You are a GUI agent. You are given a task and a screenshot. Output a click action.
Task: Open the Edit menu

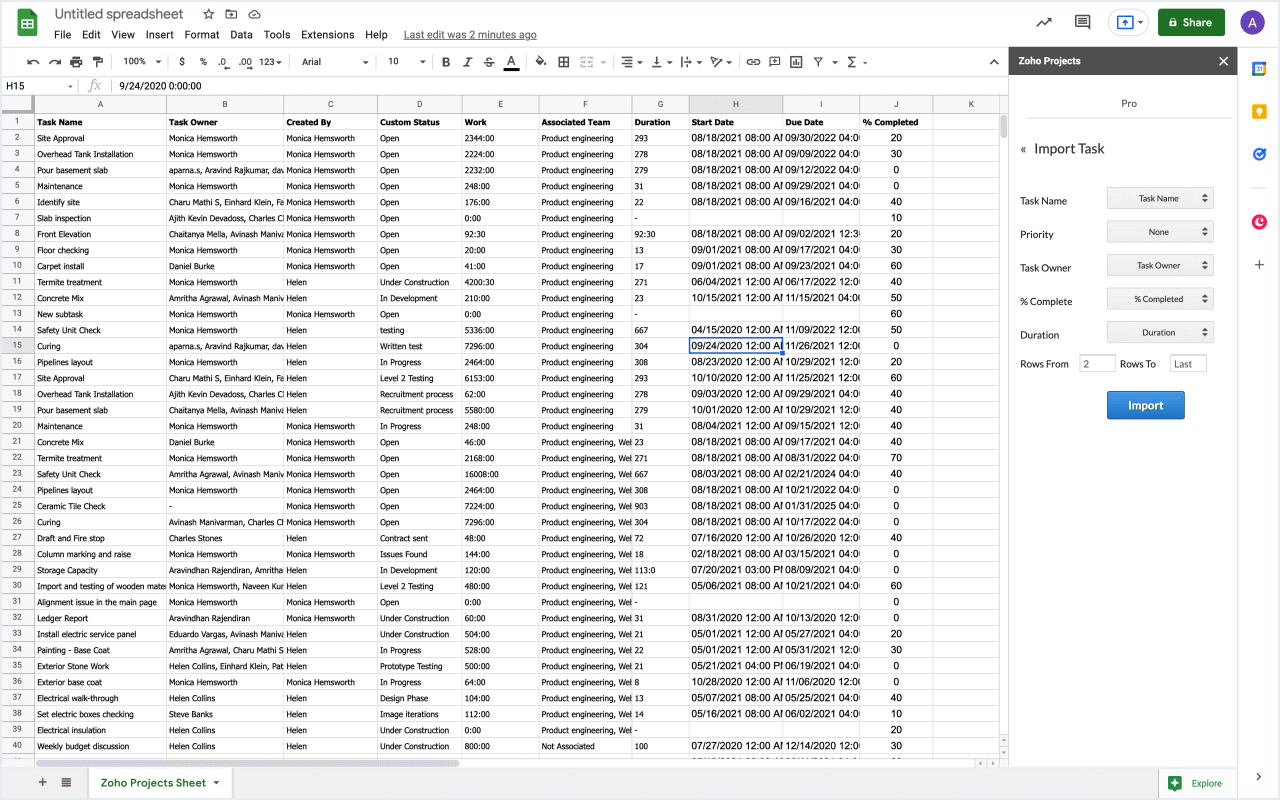pos(91,34)
